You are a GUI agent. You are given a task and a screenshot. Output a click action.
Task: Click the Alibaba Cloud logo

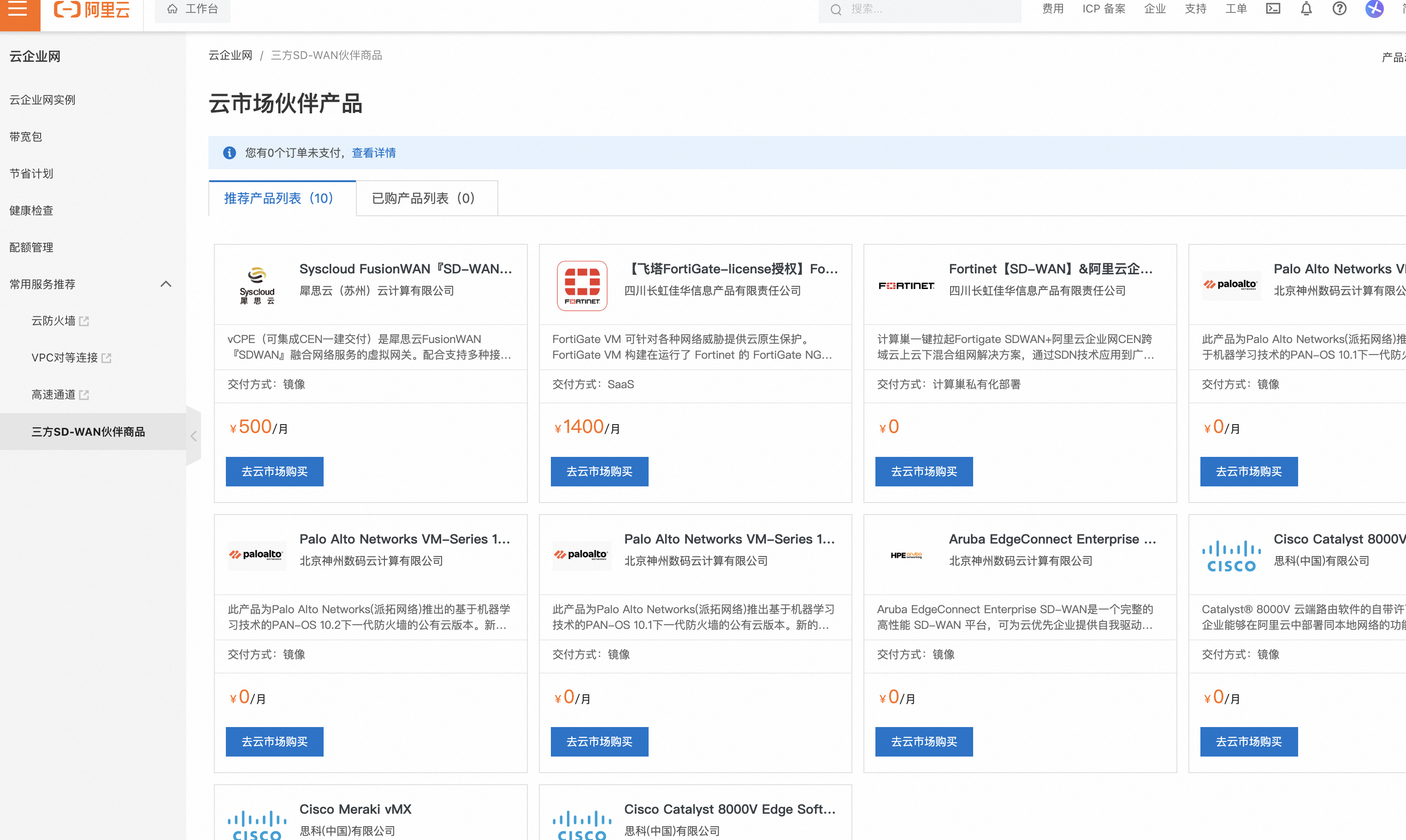(x=92, y=9)
